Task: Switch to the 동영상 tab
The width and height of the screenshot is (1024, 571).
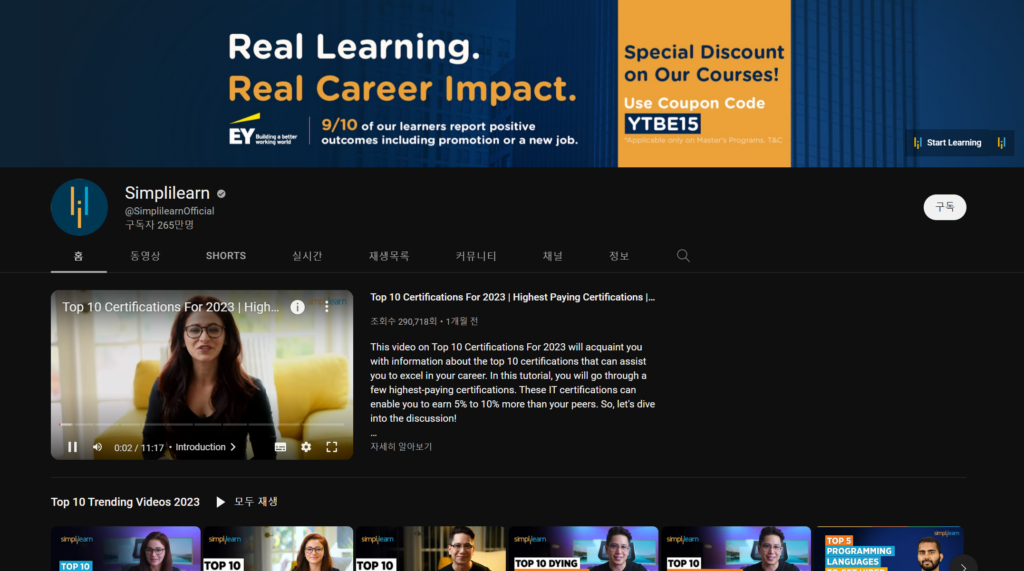Action: click(145, 256)
